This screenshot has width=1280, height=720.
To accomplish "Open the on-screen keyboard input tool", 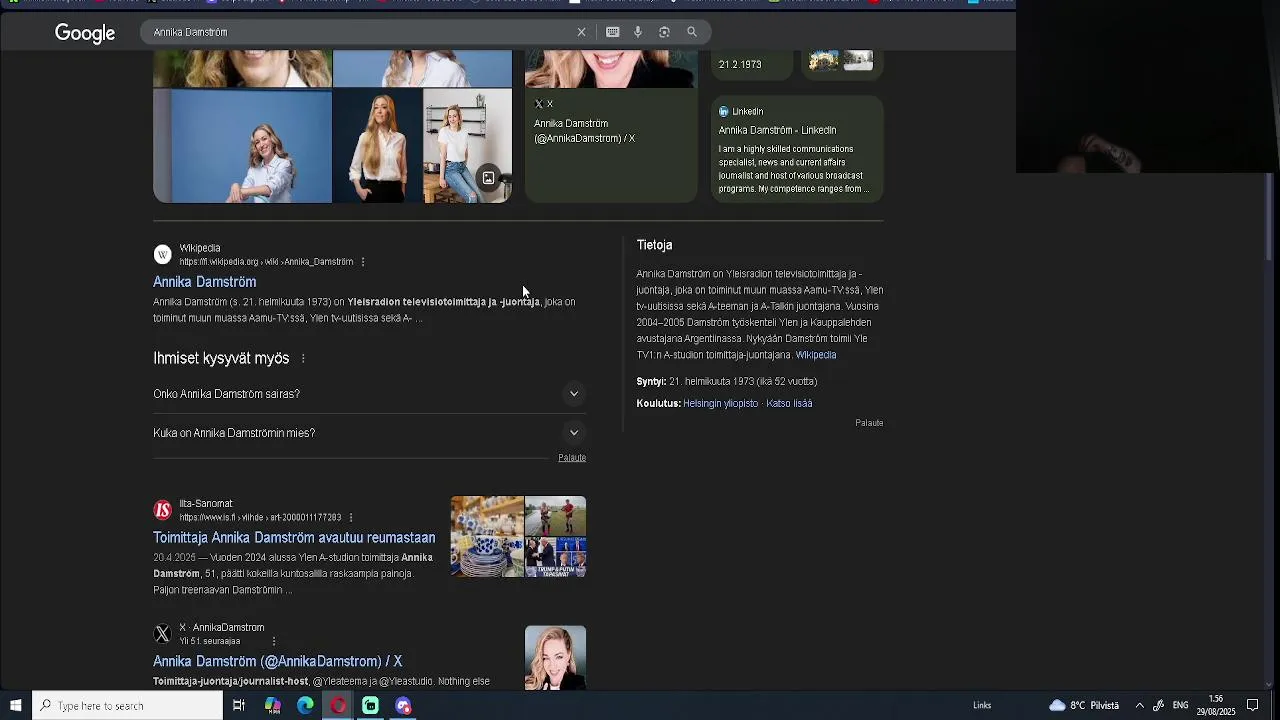I will tap(612, 32).
